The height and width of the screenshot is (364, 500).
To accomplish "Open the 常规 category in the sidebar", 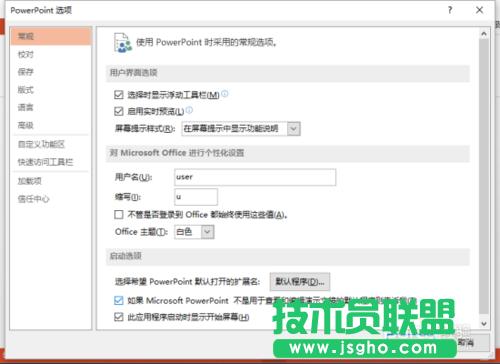I will [51, 36].
